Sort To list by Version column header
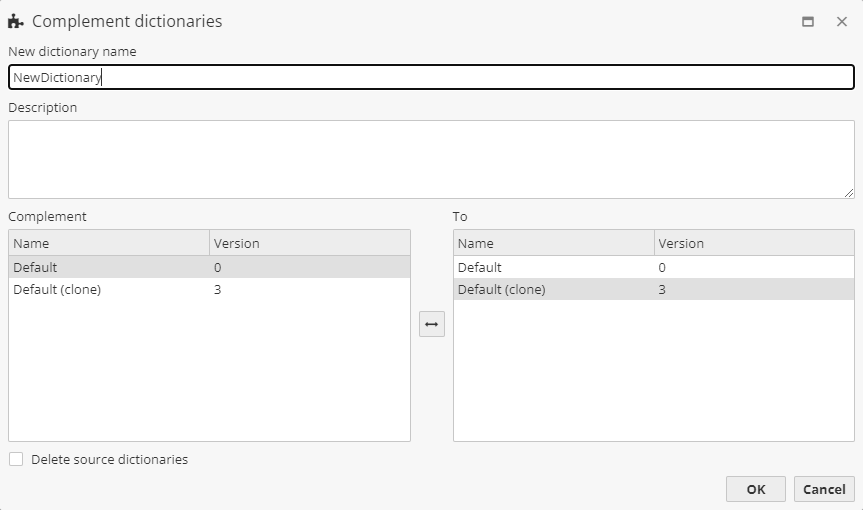This screenshot has height=510, width=863. click(753, 243)
